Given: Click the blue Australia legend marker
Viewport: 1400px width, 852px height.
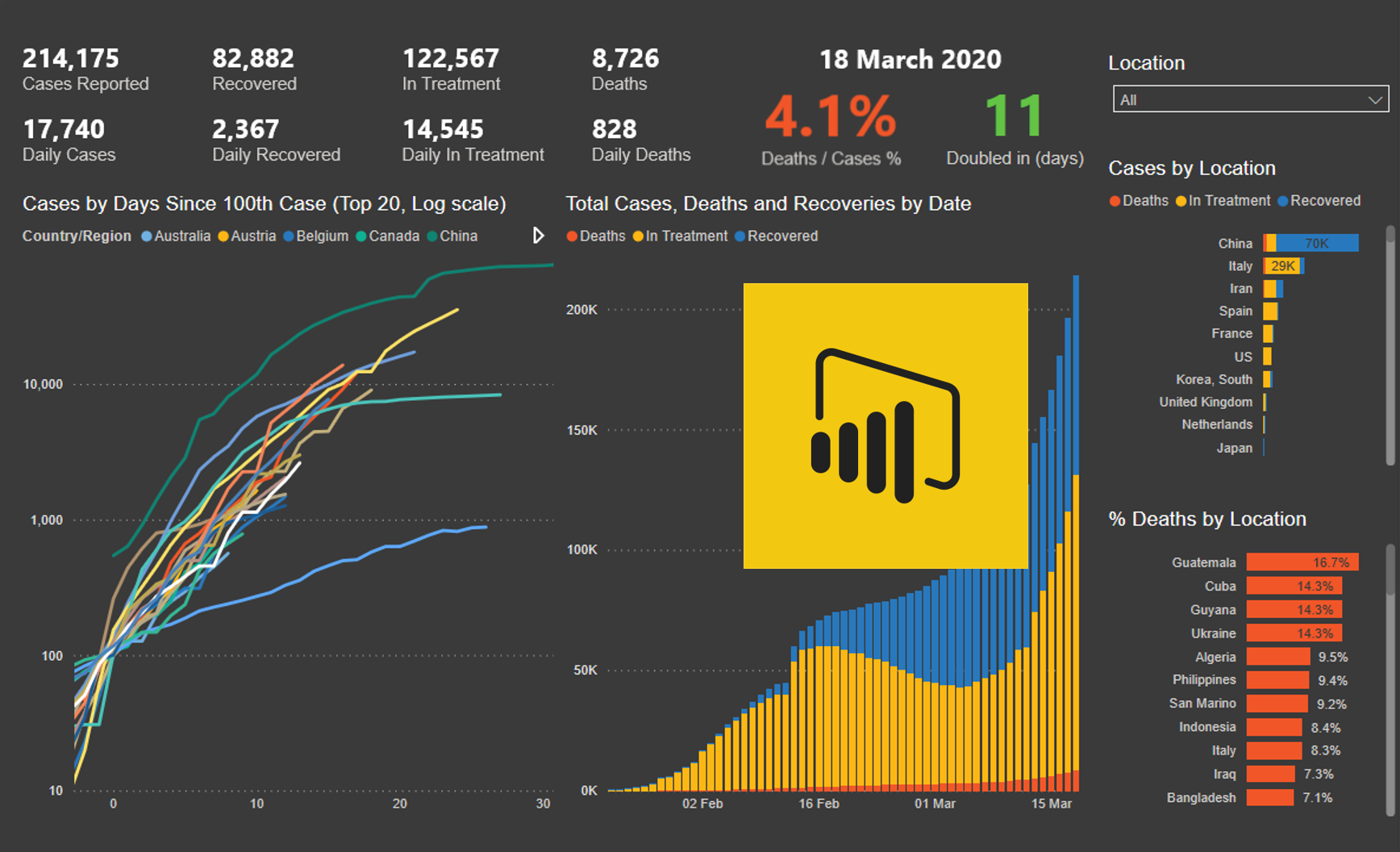Looking at the screenshot, I should point(147,236).
